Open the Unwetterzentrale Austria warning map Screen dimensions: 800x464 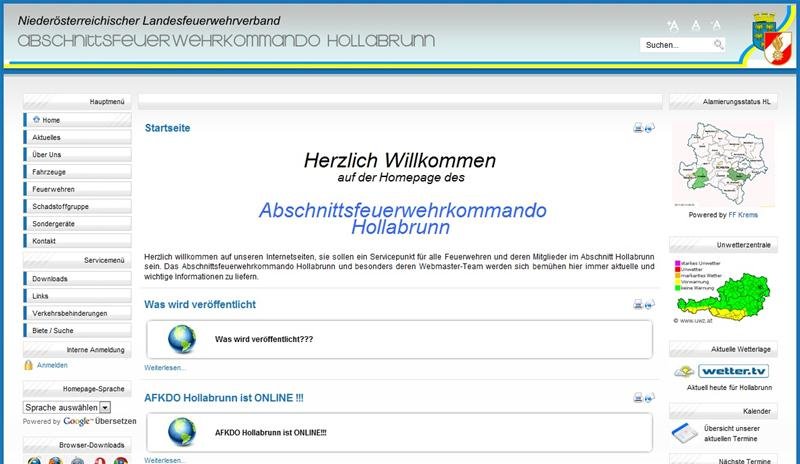pos(720,288)
